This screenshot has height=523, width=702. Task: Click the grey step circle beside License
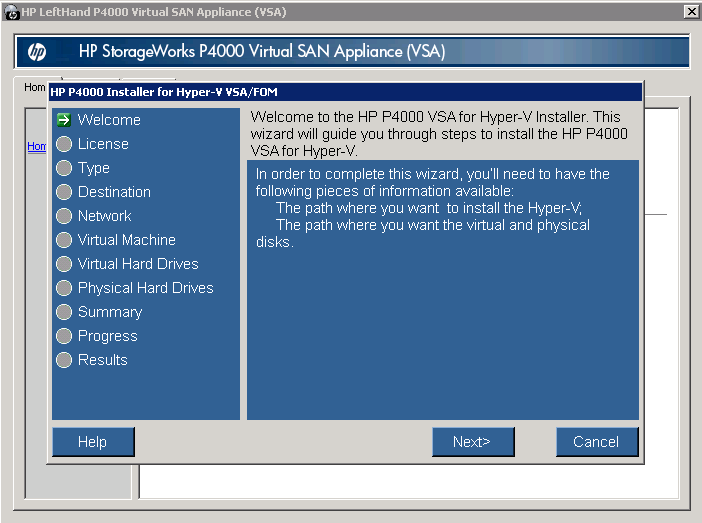tap(64, 144)
